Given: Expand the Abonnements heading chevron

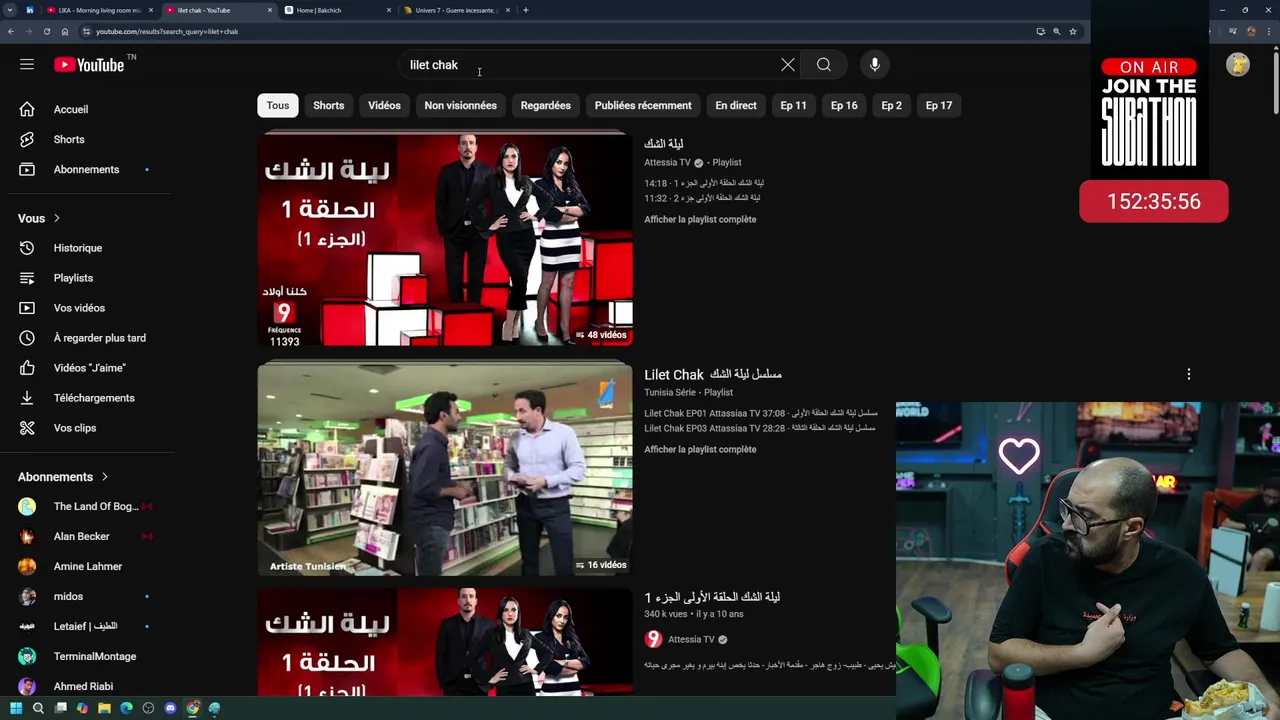Looking at the screenshot, I should (104, 477).
